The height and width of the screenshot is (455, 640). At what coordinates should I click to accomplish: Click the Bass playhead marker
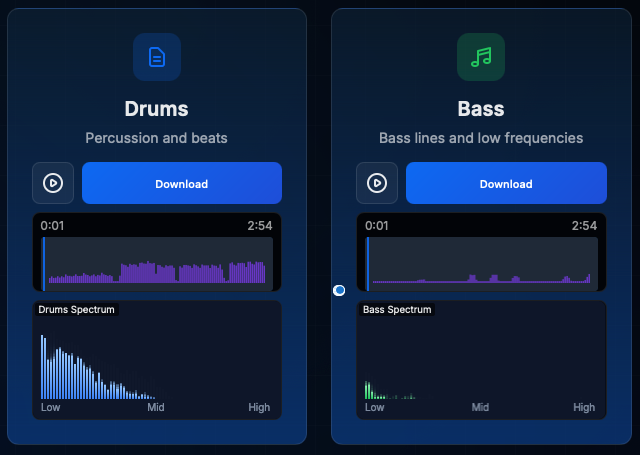pos(368,264)
